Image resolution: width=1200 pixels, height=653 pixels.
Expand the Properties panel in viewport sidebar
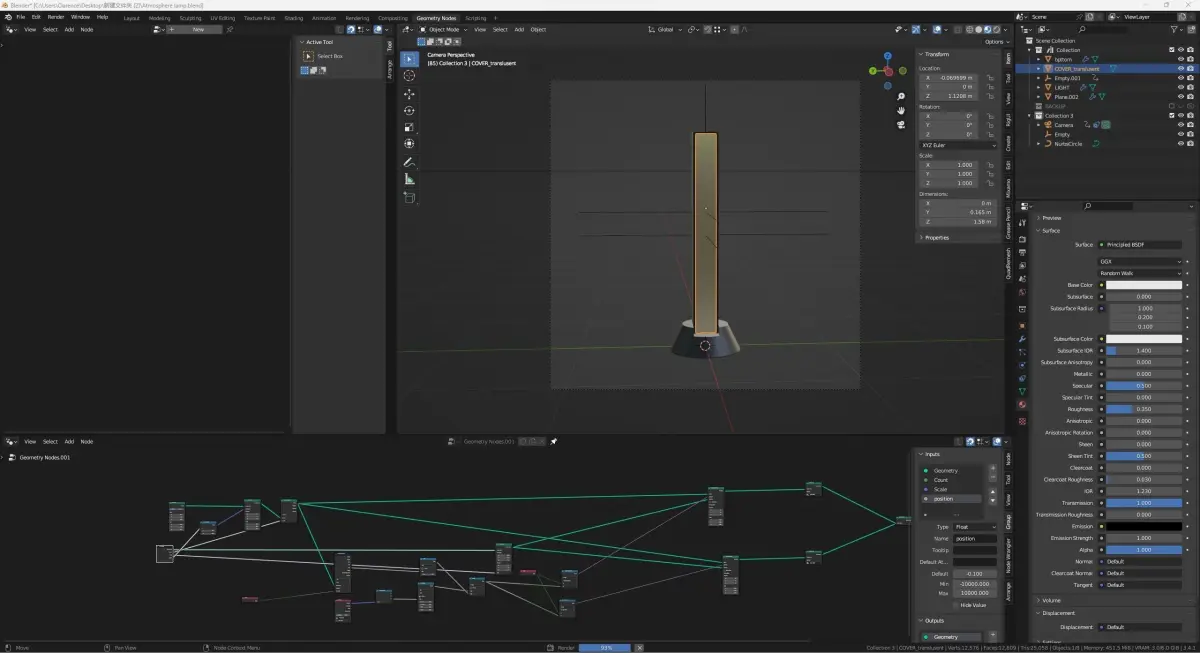[x=936, y=238]
